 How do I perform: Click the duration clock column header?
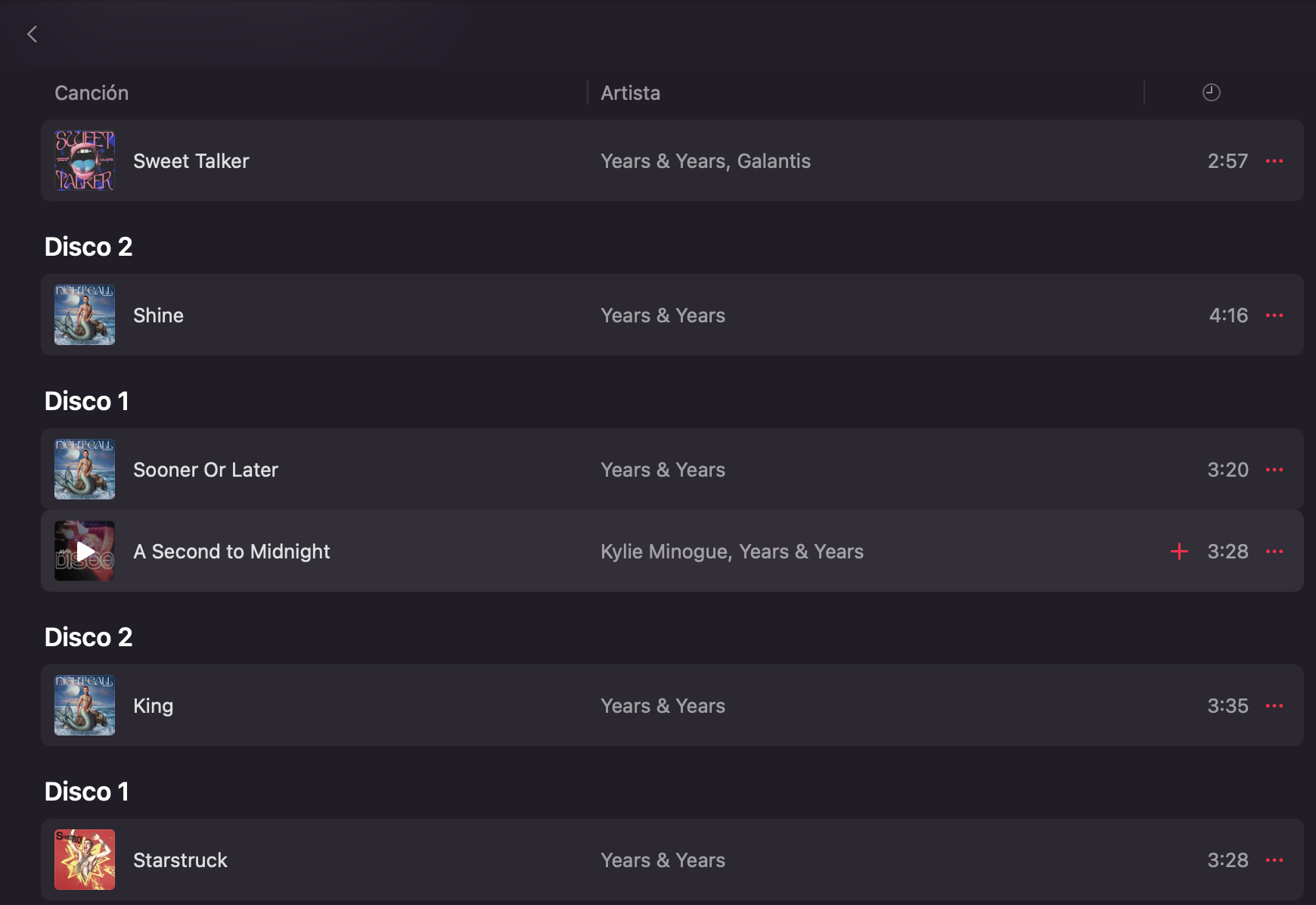pos(1211,92)
